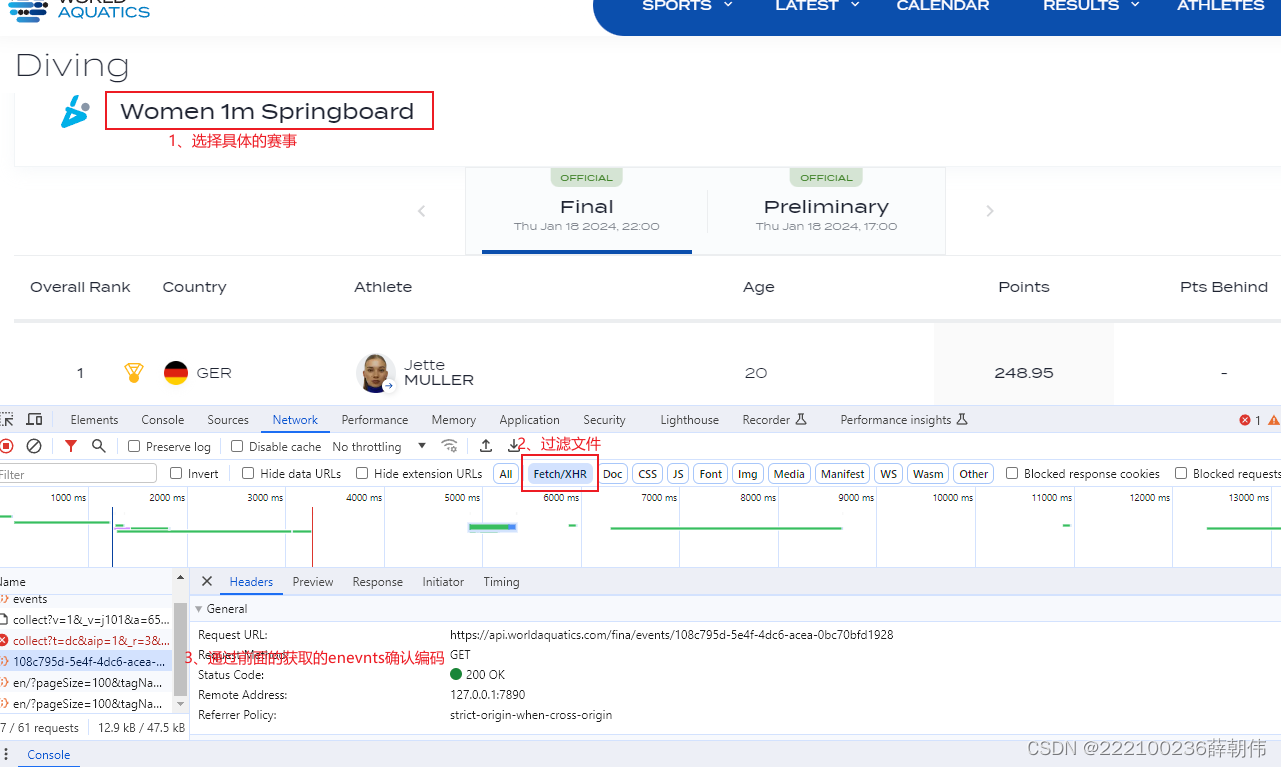Toggle the red filter funnel icon
This screenshot has width=1281, height=767.
point(71,446)
